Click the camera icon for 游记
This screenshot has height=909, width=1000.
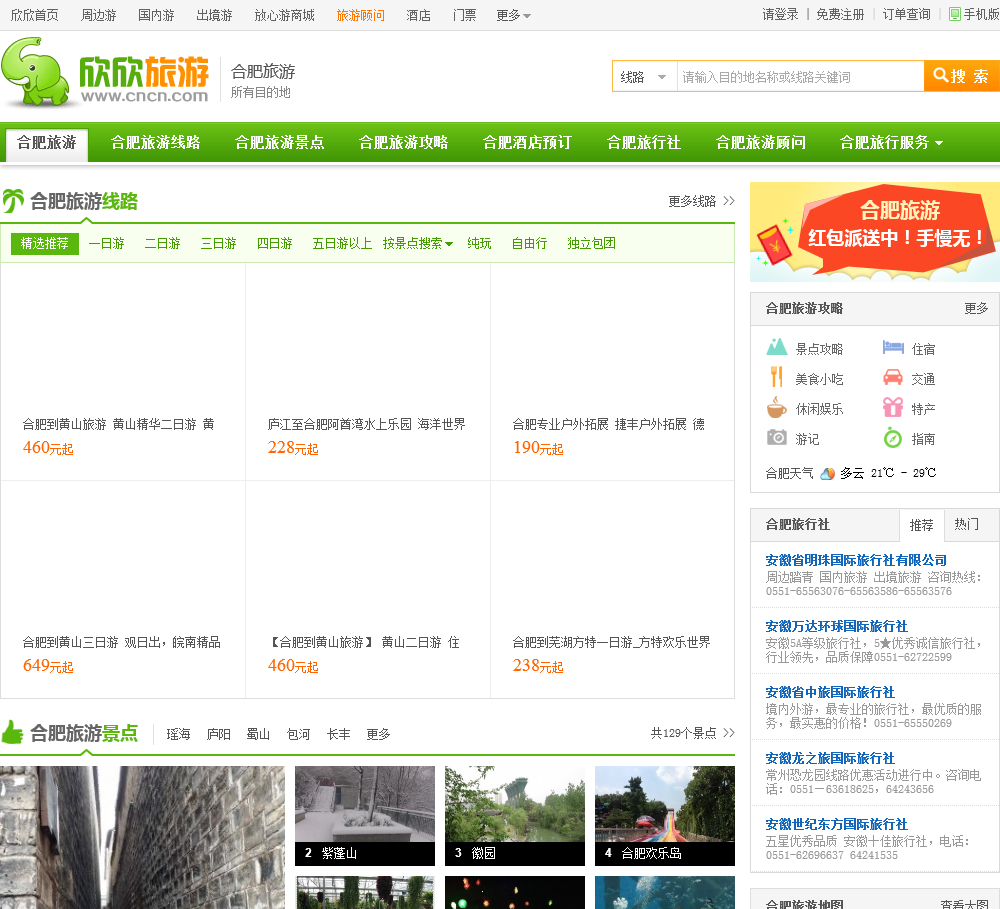(776, 438)
